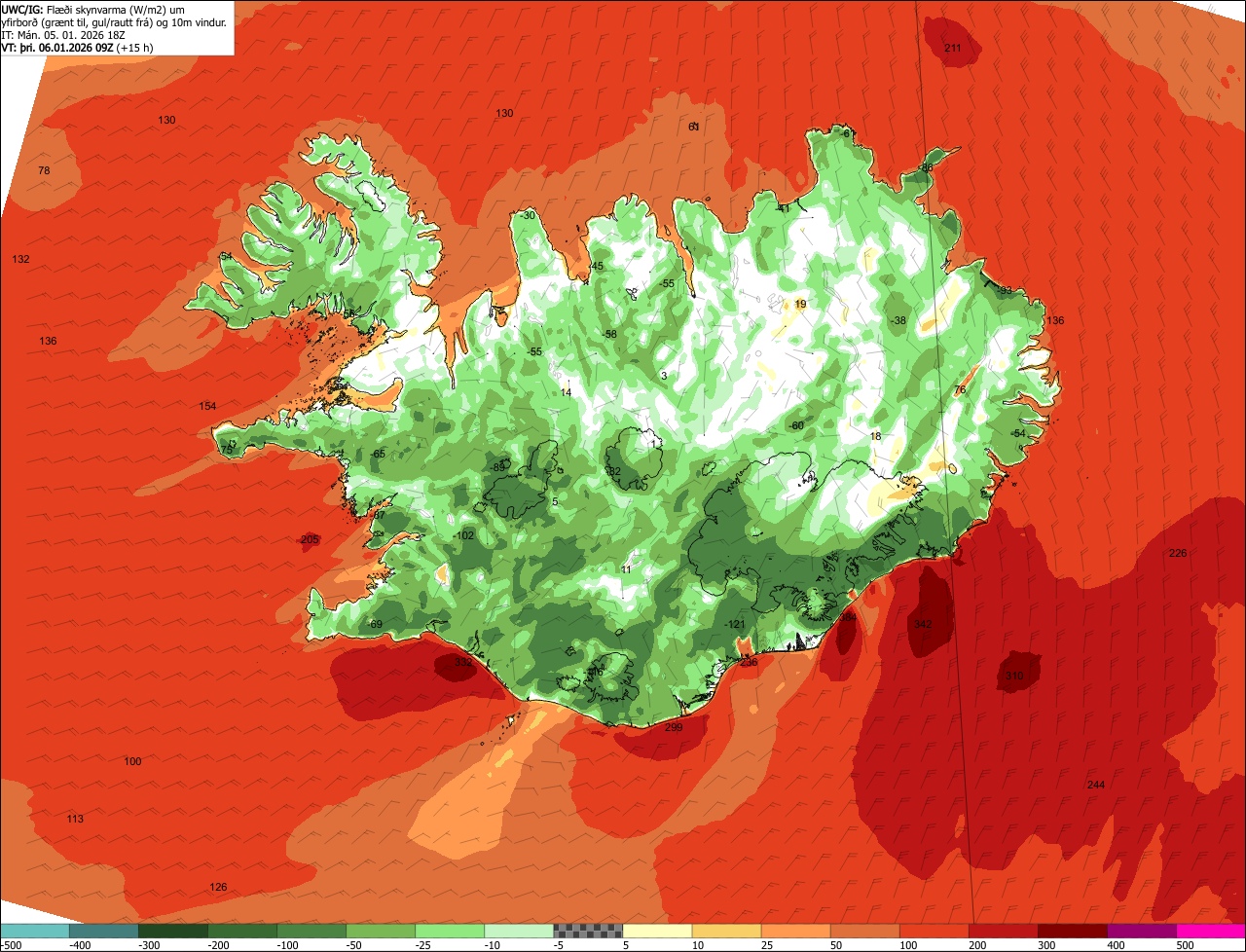Screen dimensions: 1246x952
Task: Click the map value 113
Action: [x=75, y=819]
